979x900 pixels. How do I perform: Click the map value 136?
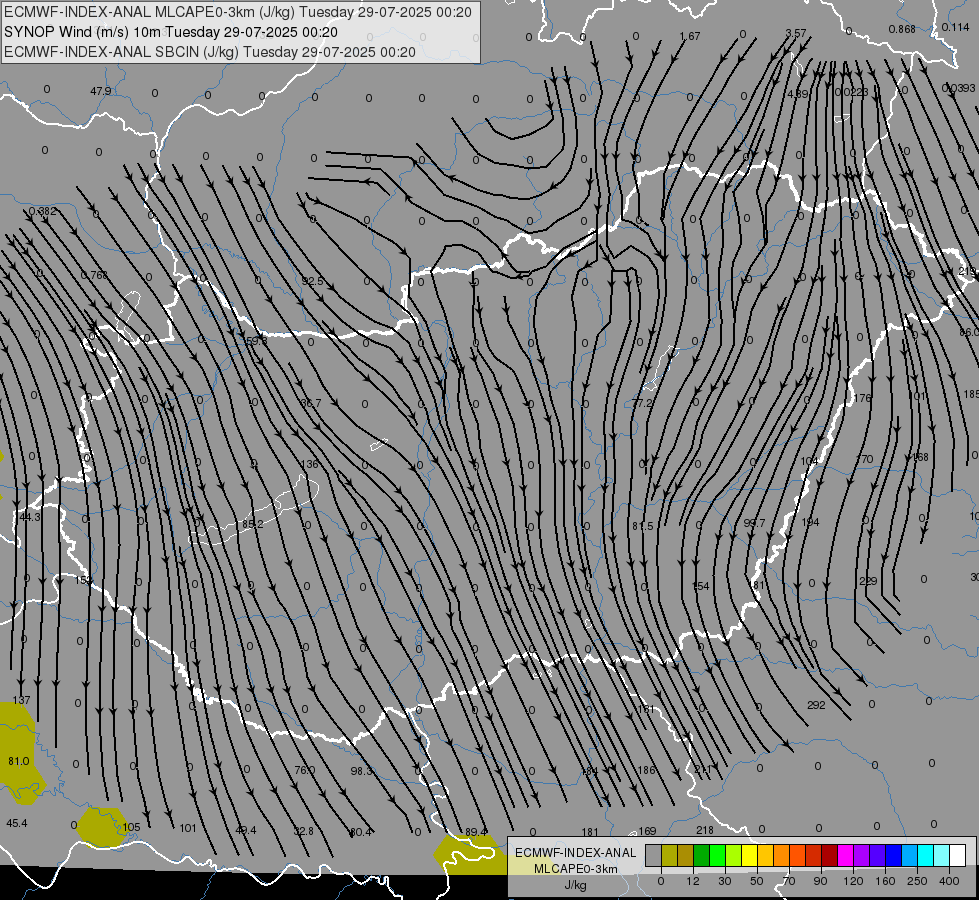[x=310, y=464]
